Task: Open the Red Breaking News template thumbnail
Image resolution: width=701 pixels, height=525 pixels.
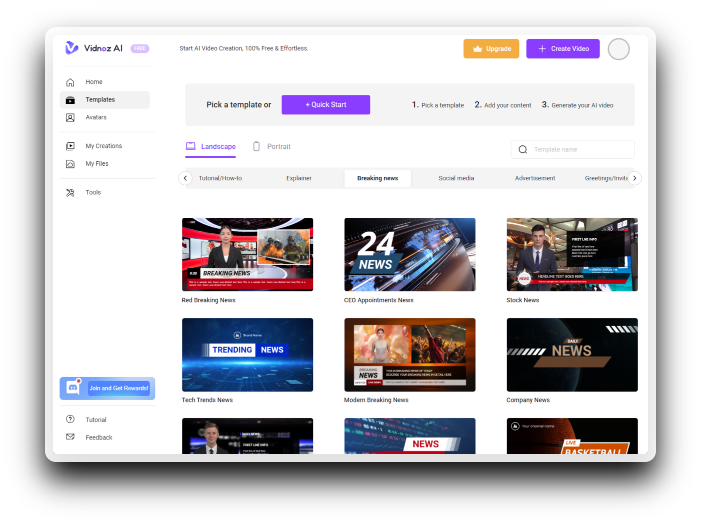Action: pos(247,254)
